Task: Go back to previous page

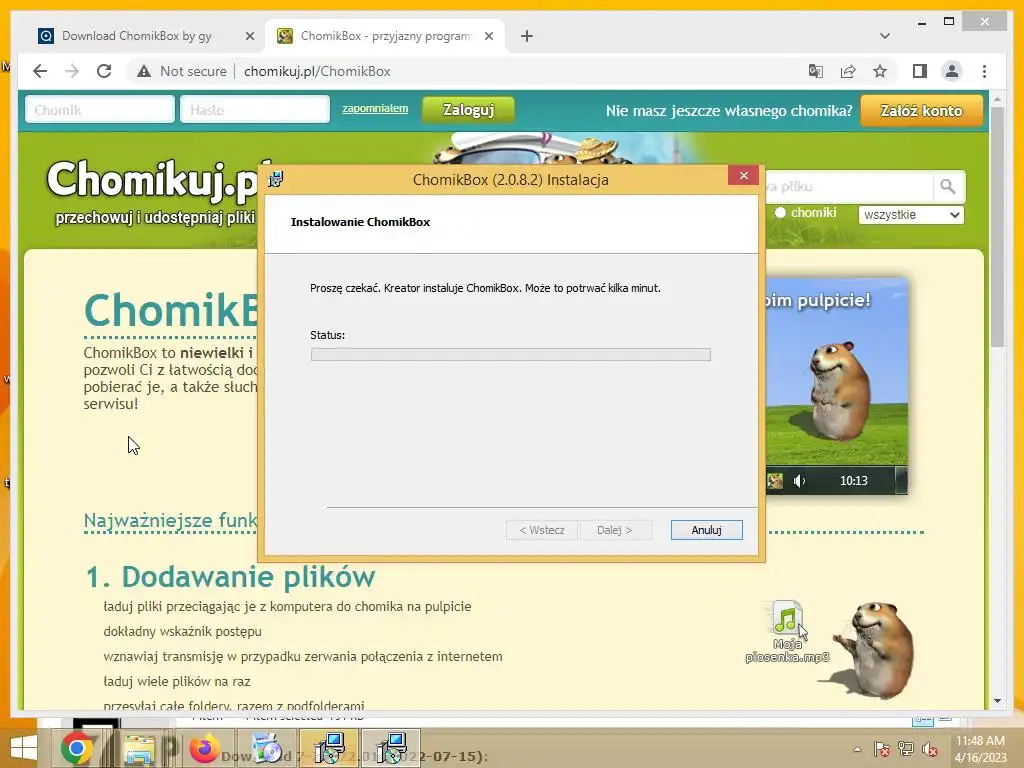Action: tap(40, 71)
